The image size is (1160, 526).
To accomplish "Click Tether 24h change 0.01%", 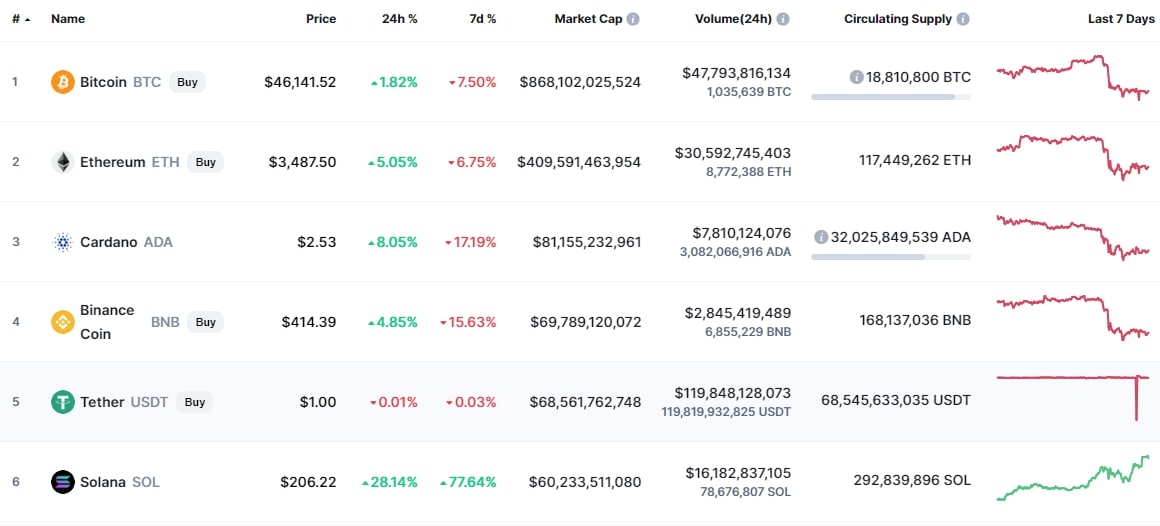I will coord(394,402).
